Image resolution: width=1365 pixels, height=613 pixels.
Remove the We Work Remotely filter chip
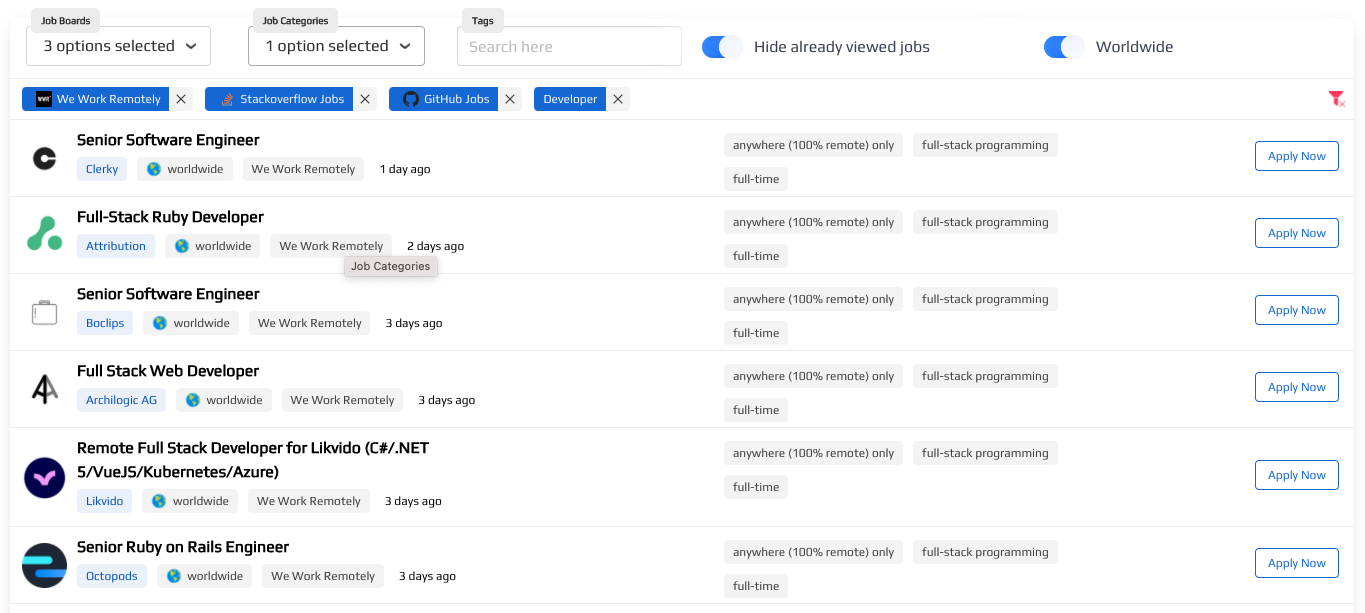[x=181, y=99]
